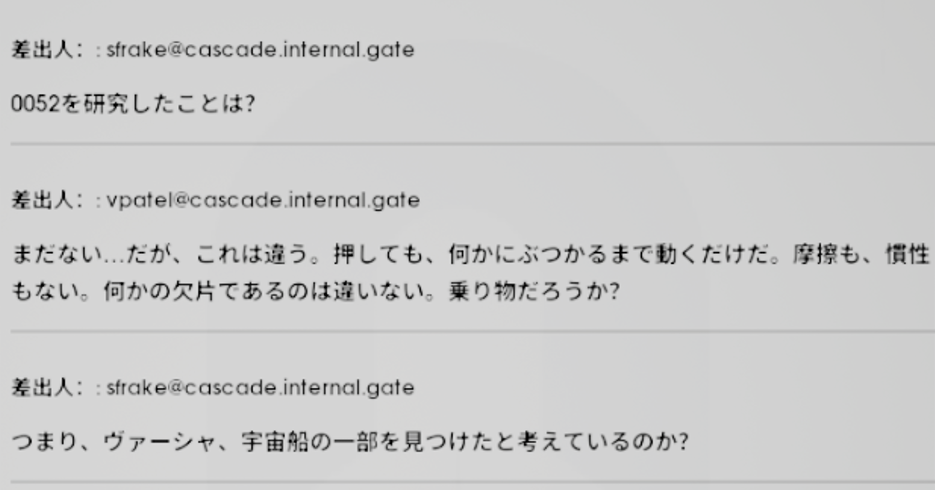
Task: Select the message 0052を研究したことは?
Action: [133, 104]
